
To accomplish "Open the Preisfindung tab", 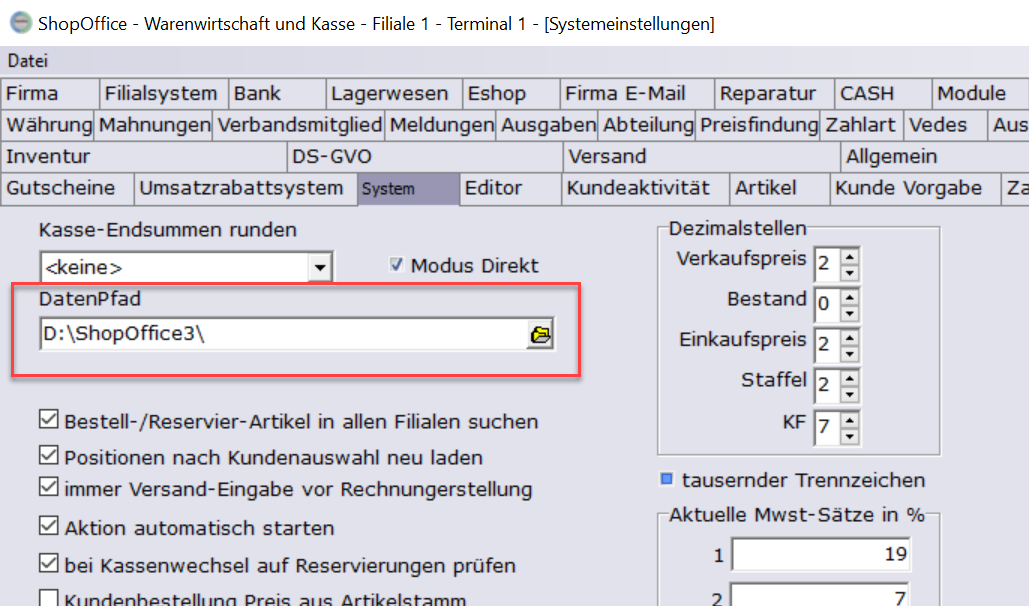I will [x=759, y=125].
